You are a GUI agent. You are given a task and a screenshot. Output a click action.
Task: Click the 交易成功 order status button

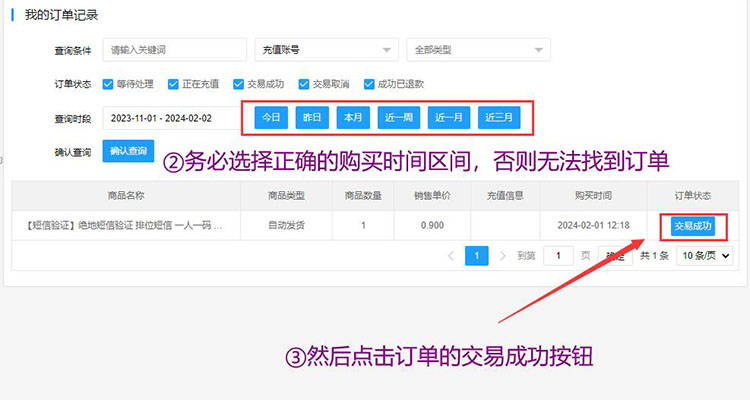(x=693, y=226)
